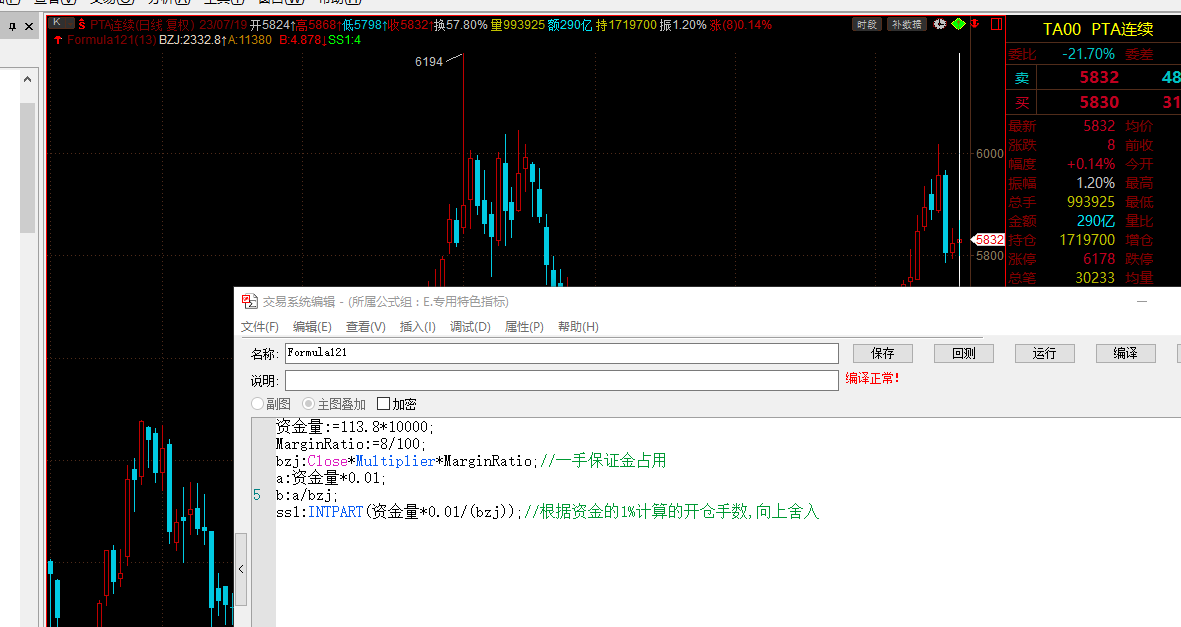The width and height of the screenshot is (1181, 627).
Task: Click PTA连续(日线 复权) chart title
Action: pyautogui.click(x=142, y=25)
